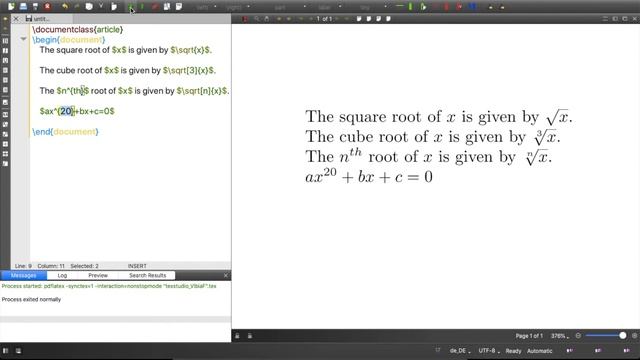Select the 'untit...' document tab
Screen dimensions: 640x360
pos(41,19)
